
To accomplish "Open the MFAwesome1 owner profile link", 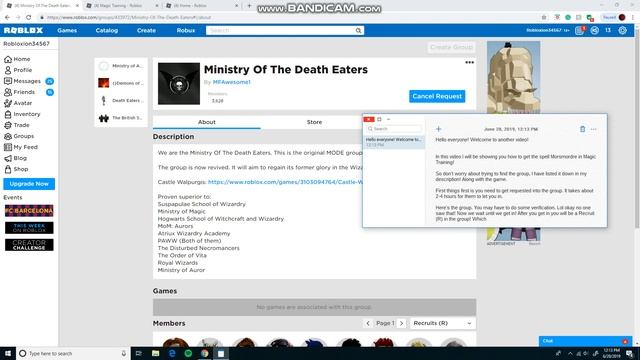I will click(x=231, y=82).
